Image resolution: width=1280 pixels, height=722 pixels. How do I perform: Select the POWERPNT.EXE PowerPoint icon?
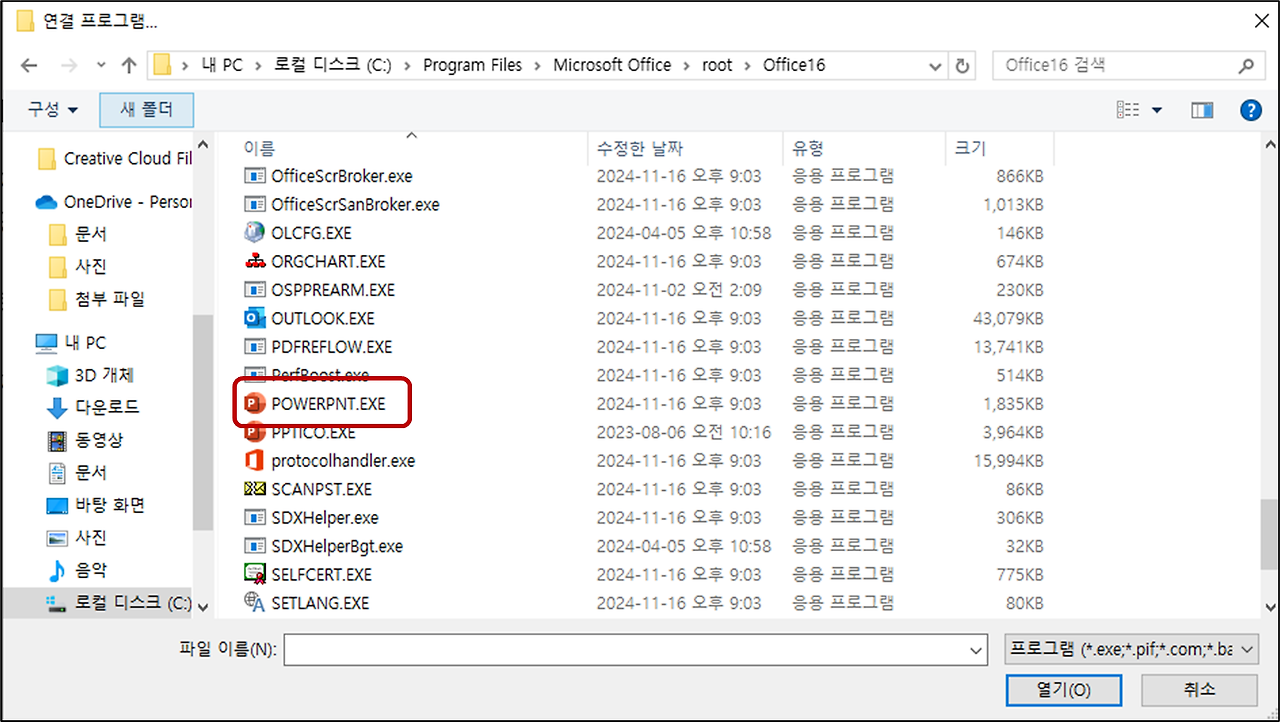[x=254, y=404]
